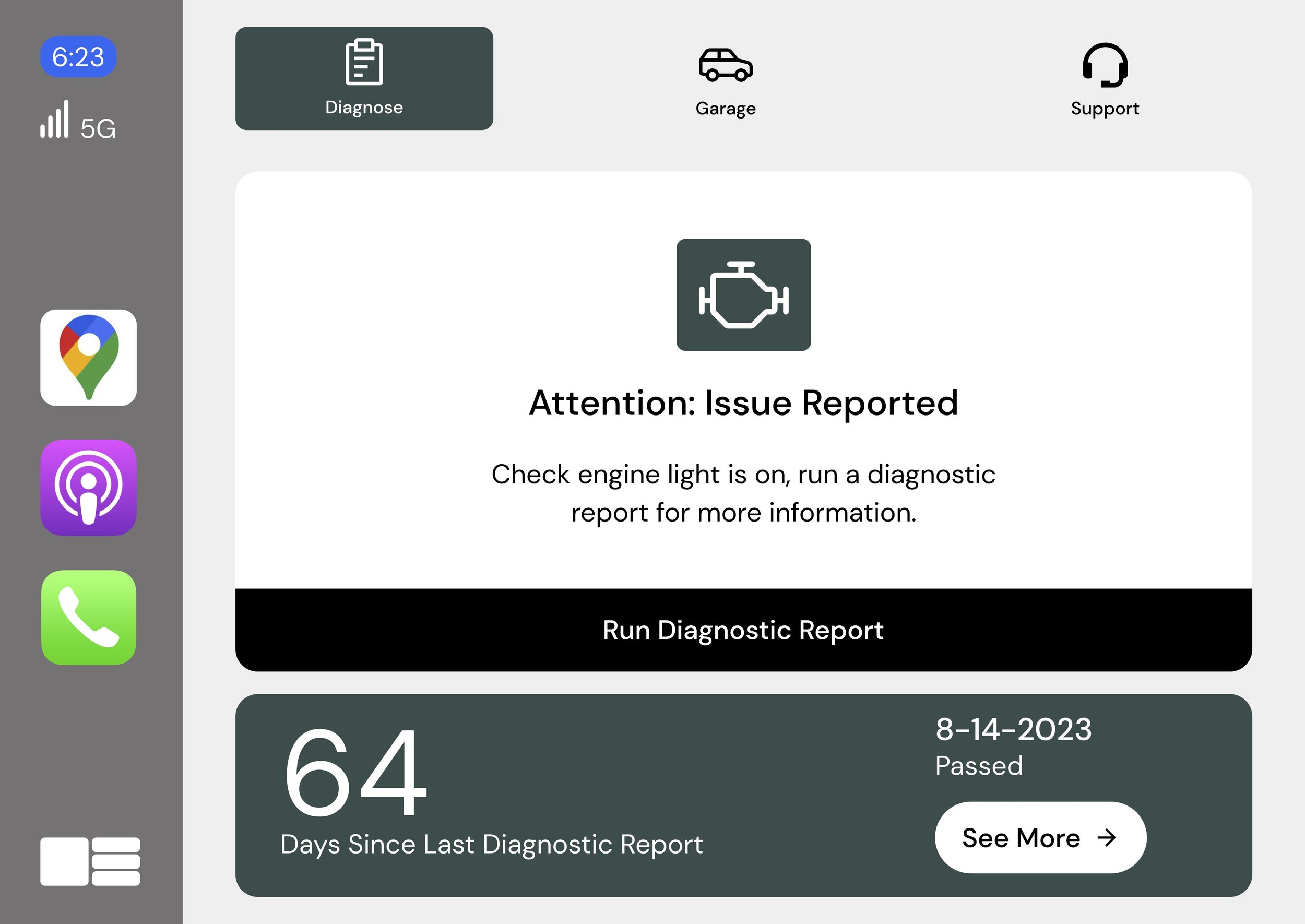Image resolution: width=1305 pixels, height=924 pixels.
Task: Open Google Maps from the sidebar
Action: [89, 357]
